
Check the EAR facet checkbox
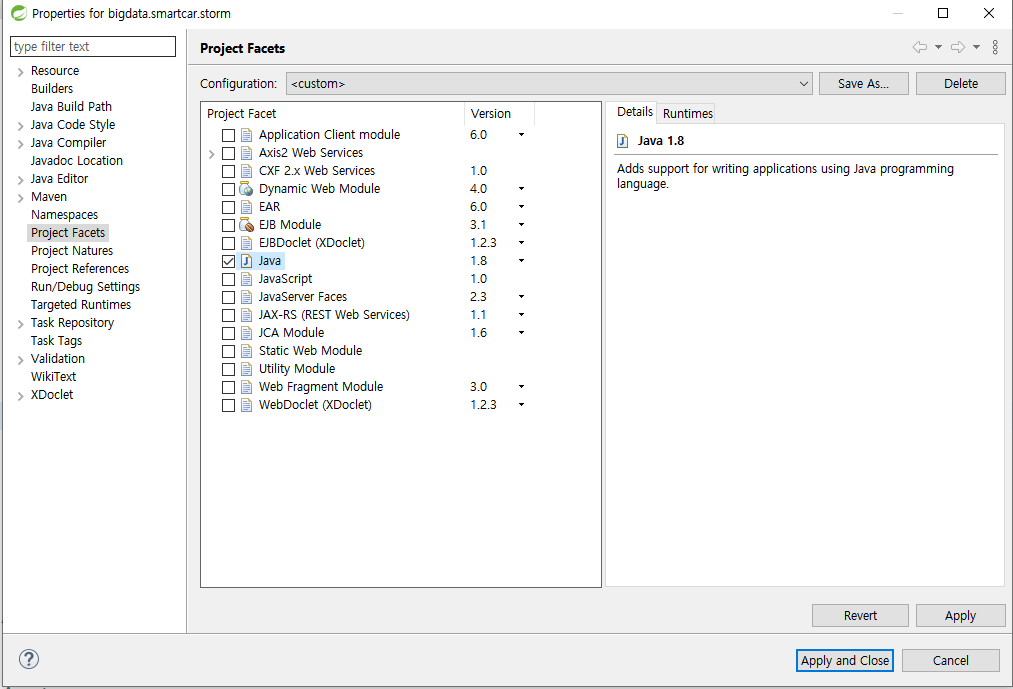pos(228,207)
